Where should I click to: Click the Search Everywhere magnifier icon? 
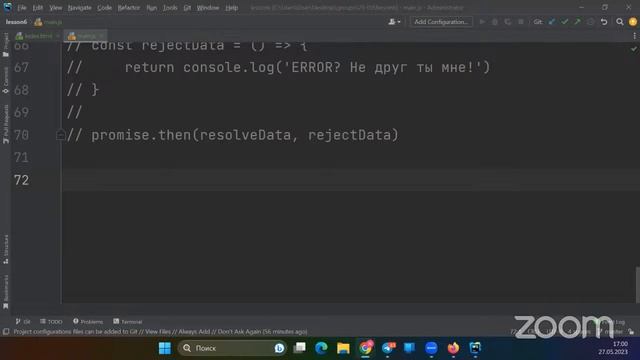click(620, 22)
